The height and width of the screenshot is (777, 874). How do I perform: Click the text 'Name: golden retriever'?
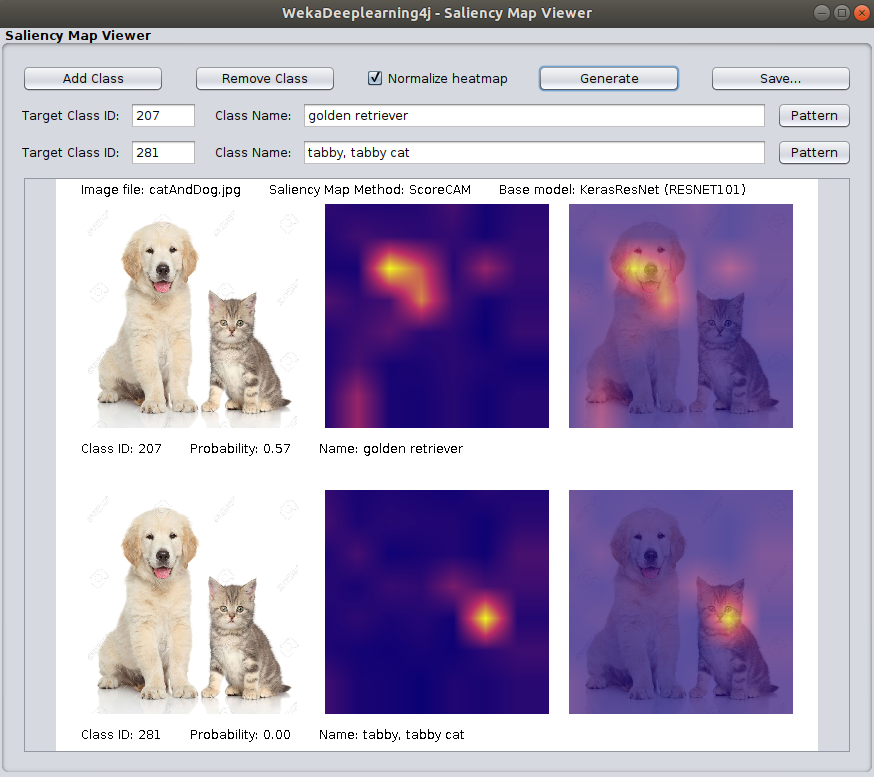click(x=391, y=449)
